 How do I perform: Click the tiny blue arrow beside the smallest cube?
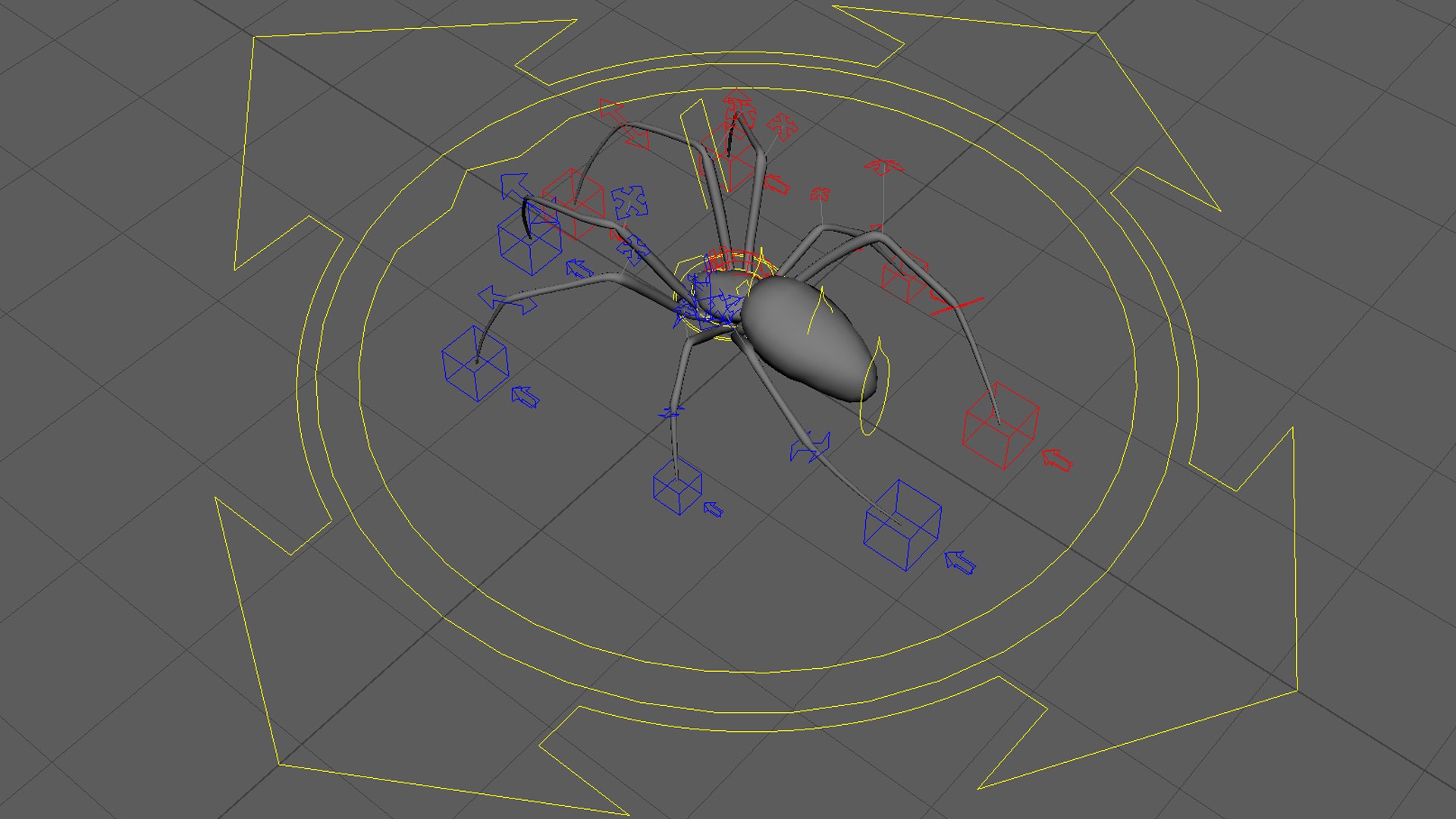[714, 509]
